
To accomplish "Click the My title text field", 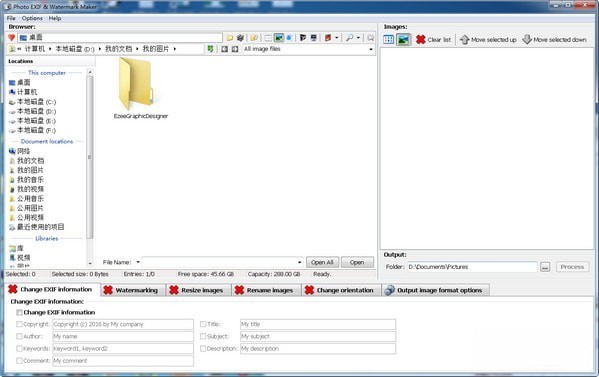I will 318,324.
